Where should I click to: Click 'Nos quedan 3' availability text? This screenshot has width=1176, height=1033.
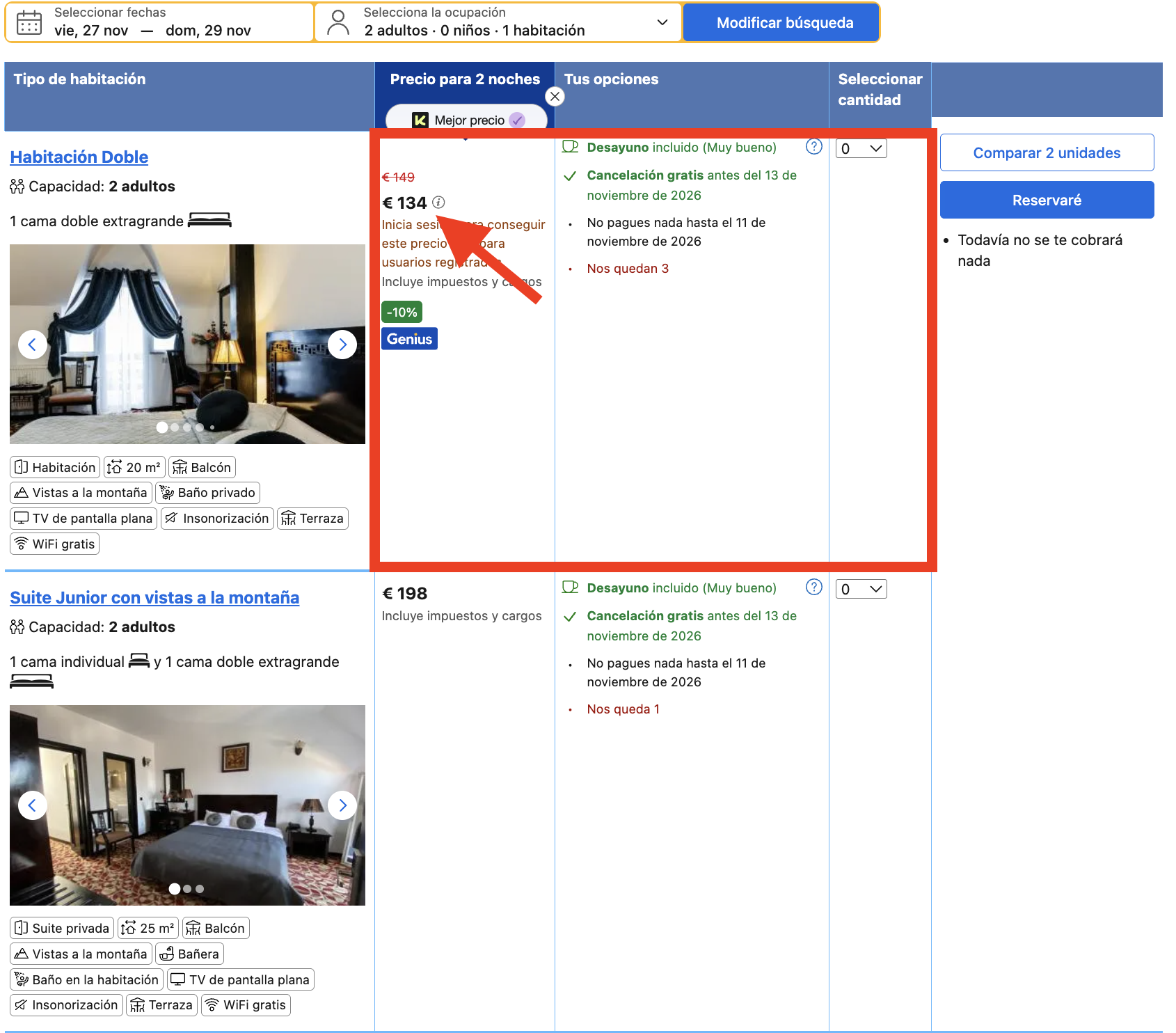coord(628,269)
